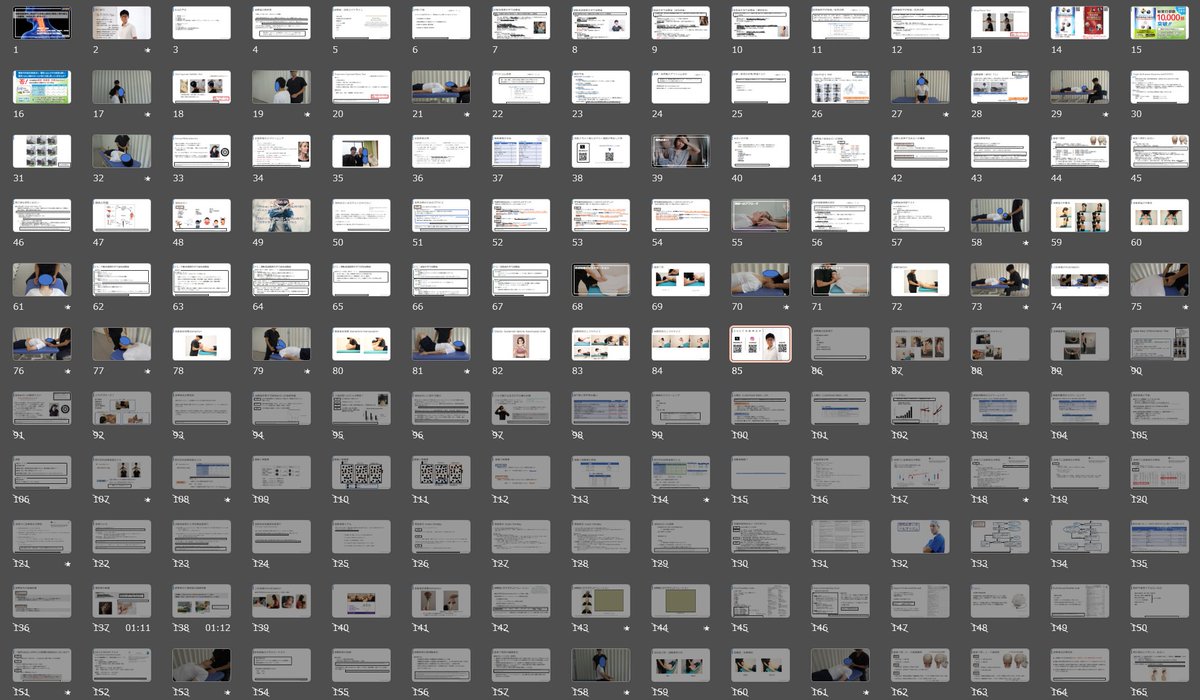Screen dimensions: 1200x700
Task: Select slide 15 thumbnail showing 10,000 banner
Action: pos(1160,23)
